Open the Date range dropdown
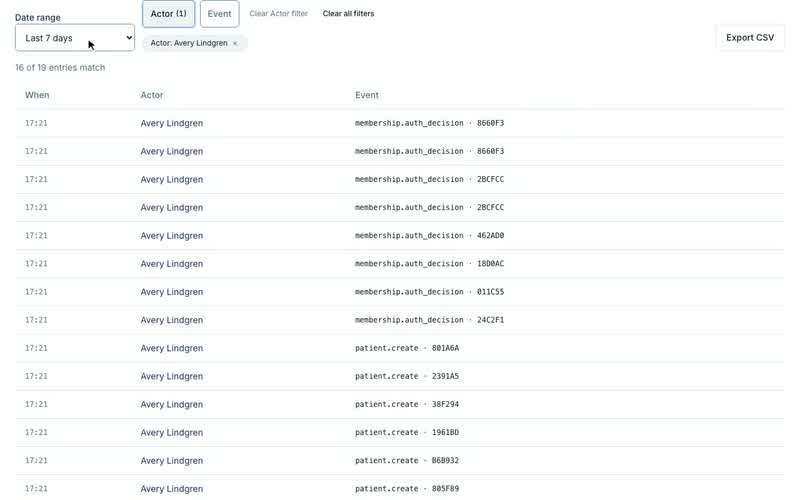Viewport: 800px width, 500px height. (75, 38)
